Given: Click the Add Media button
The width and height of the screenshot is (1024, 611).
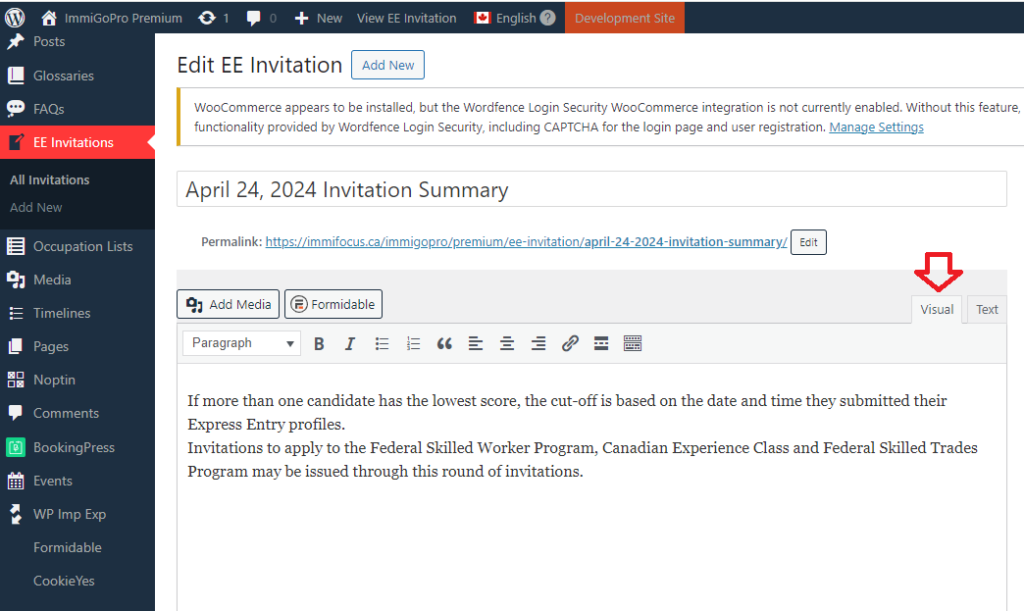Looking at the screenshot, I should 229,304.
